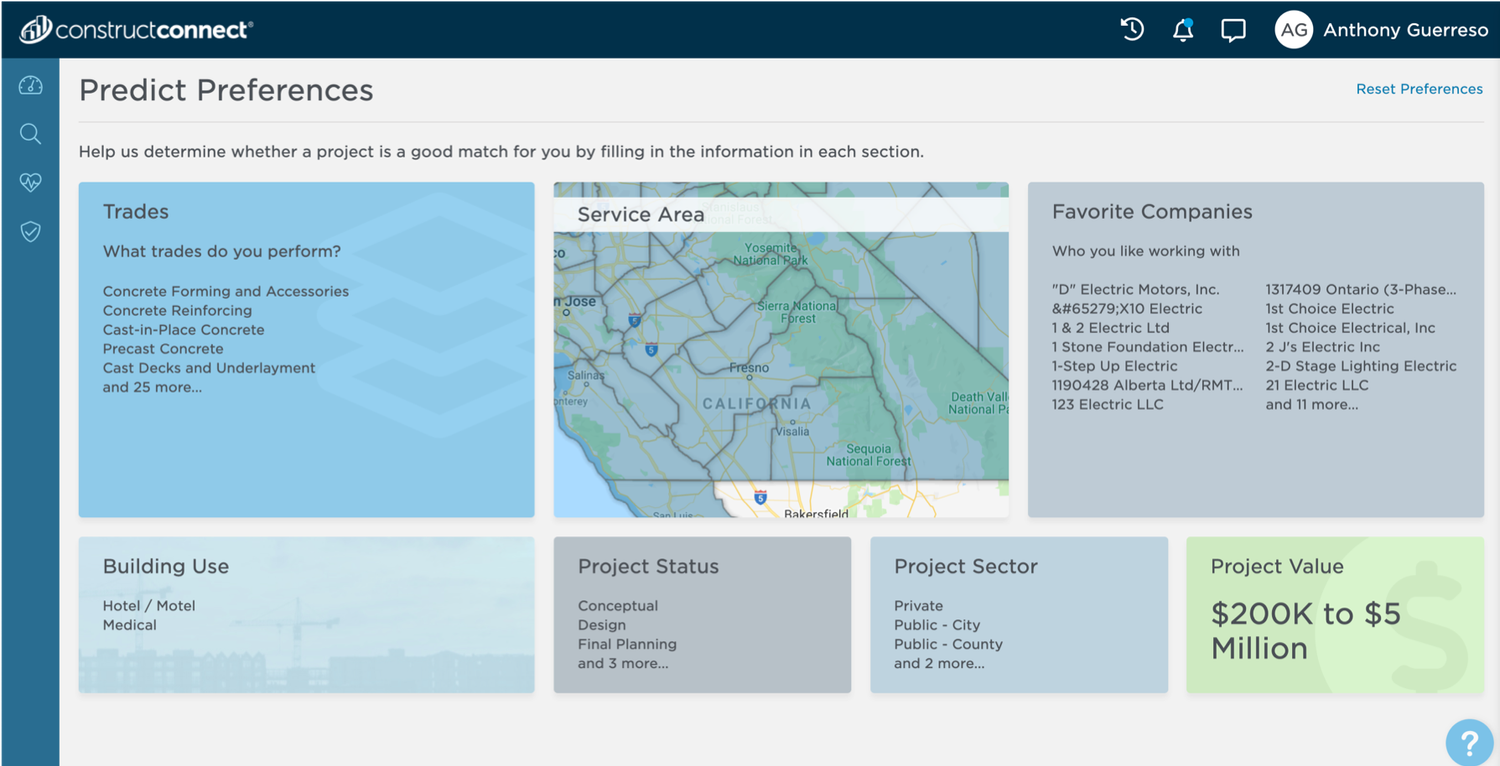Screen dimensions: 1500x766
Task: Click '1-Step Up Electric' company
Action: click(1115, 366)
